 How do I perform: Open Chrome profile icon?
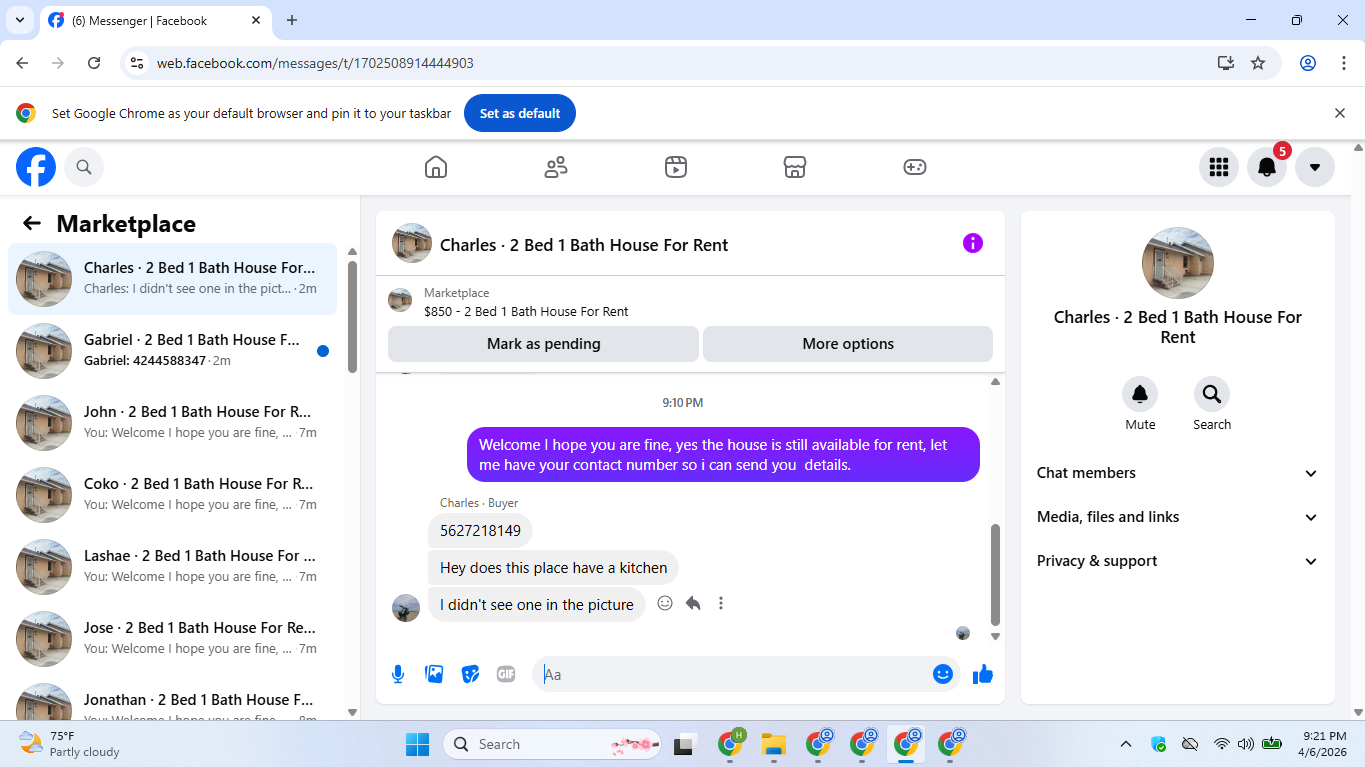[1308, 63]
